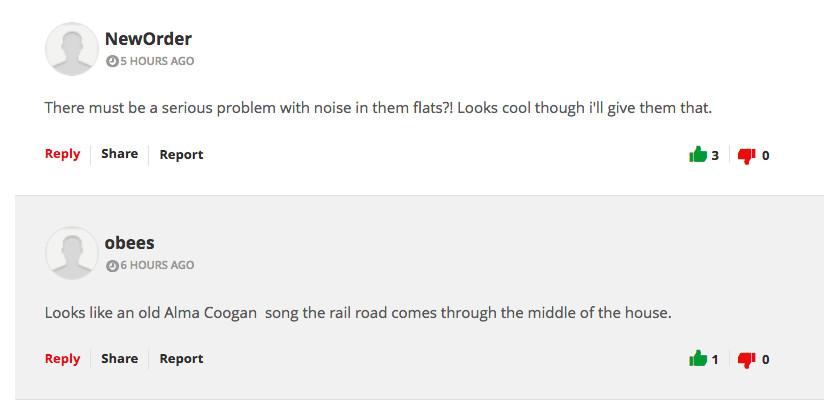The image size is (826, 406).
Task: Click the Alma Coogan song comment text
Action: (x=358, y=312)
